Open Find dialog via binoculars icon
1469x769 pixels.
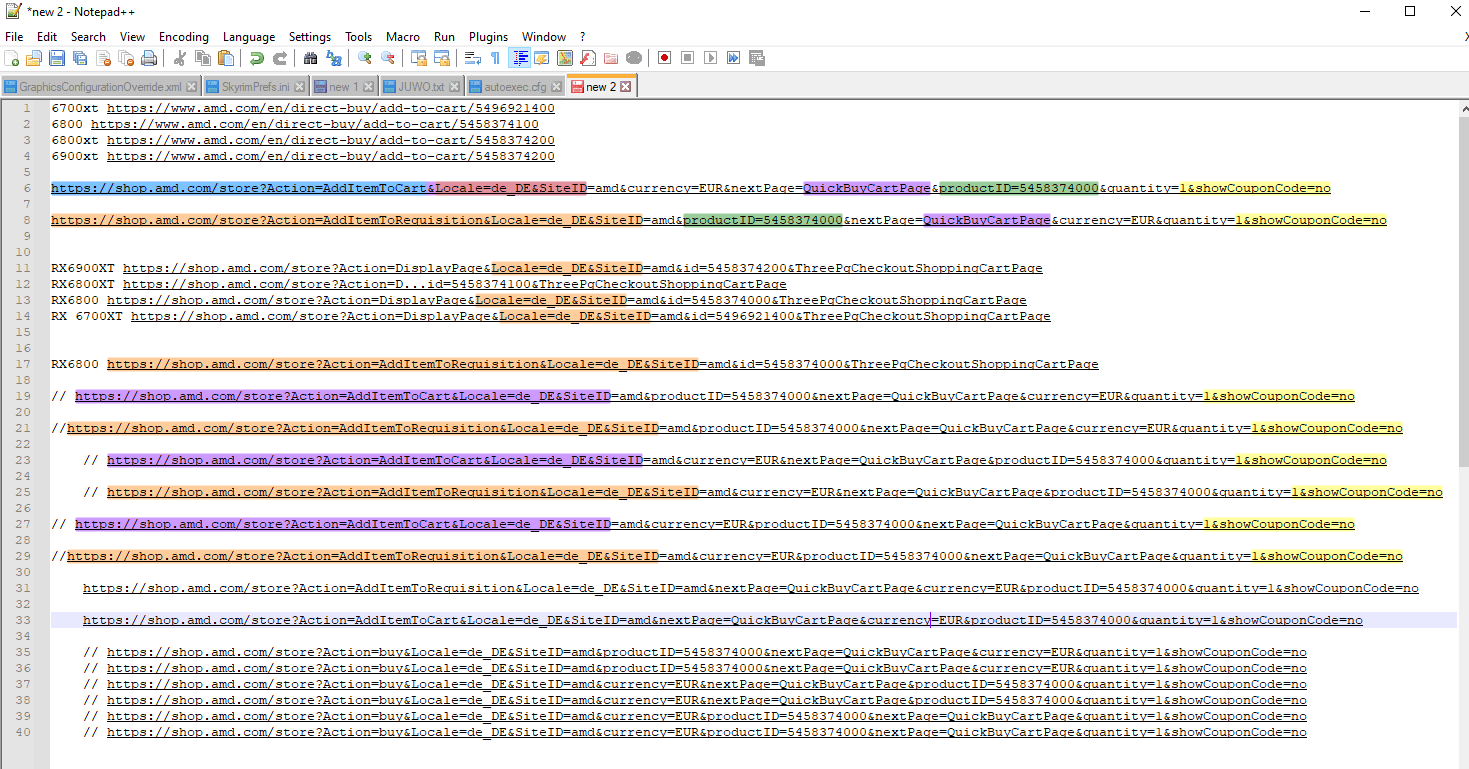pyautogui.click(x=311, y=58)
